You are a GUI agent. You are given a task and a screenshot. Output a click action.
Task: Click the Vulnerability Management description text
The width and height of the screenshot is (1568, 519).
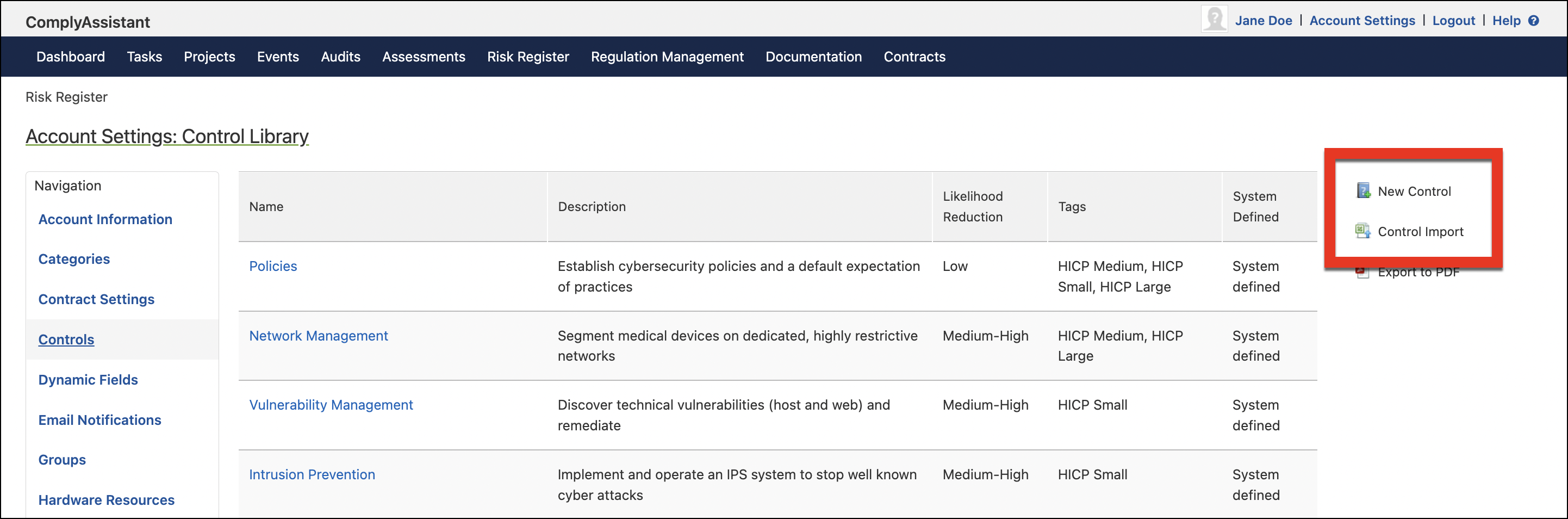(x=724, y=415)
